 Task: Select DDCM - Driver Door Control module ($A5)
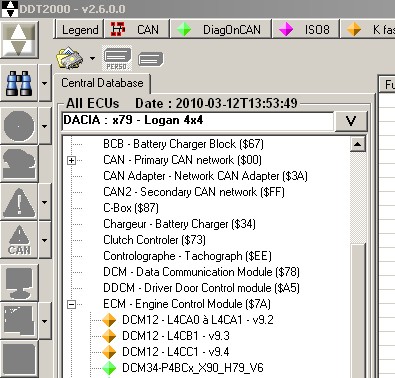tap(201, 288)
